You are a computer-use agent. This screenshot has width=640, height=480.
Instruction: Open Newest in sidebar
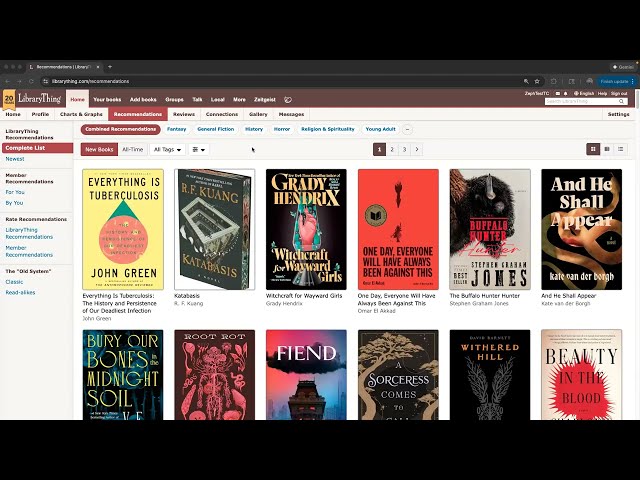coord(15,159)
